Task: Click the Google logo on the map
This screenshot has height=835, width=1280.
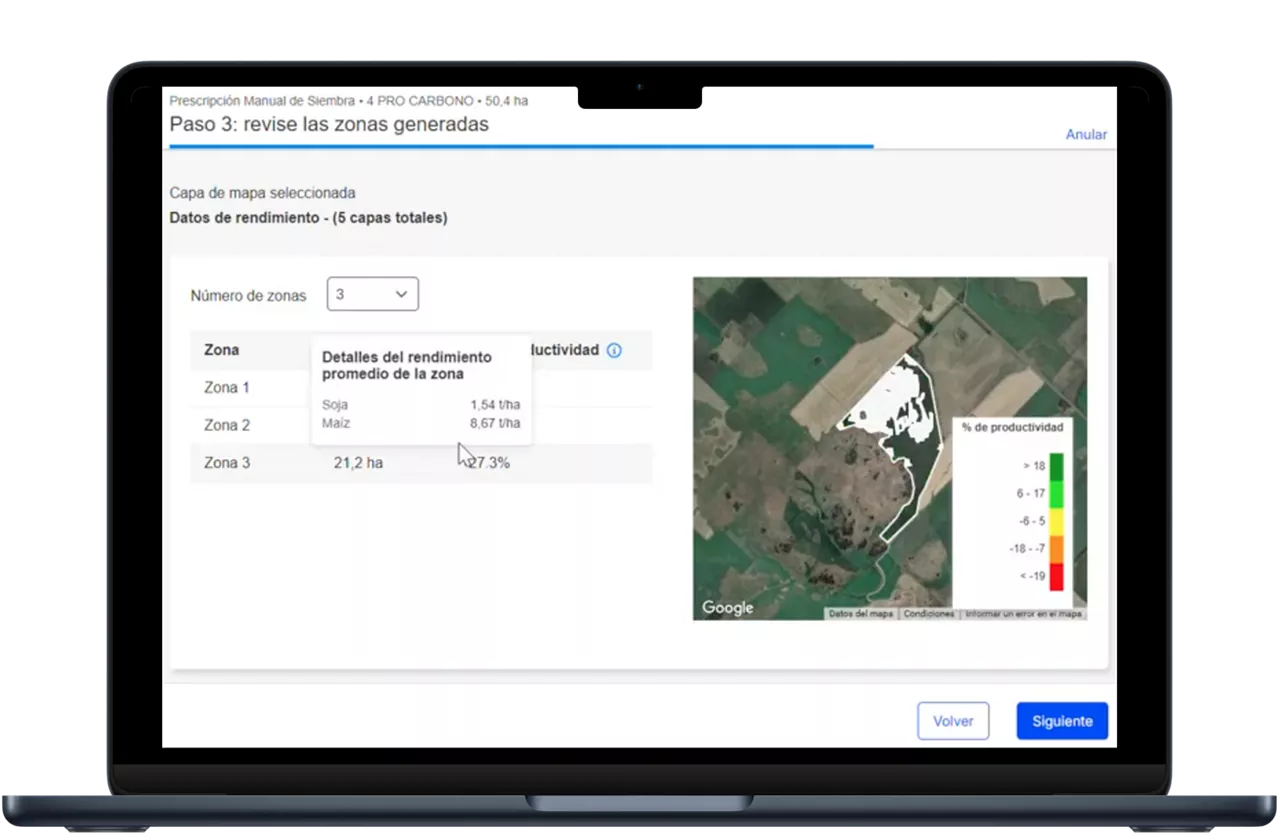Action: tap(727, 608)
